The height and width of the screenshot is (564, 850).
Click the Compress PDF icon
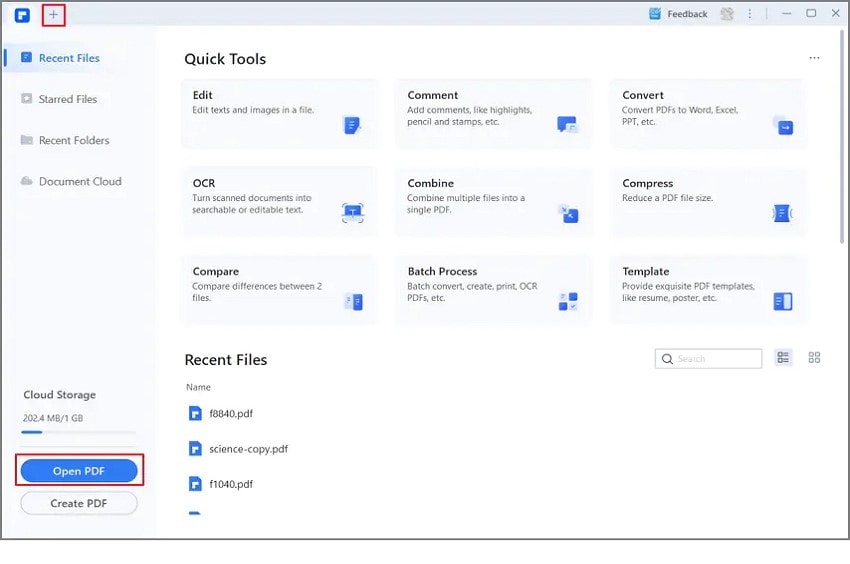pyautogui.click(x=782, y=213)
